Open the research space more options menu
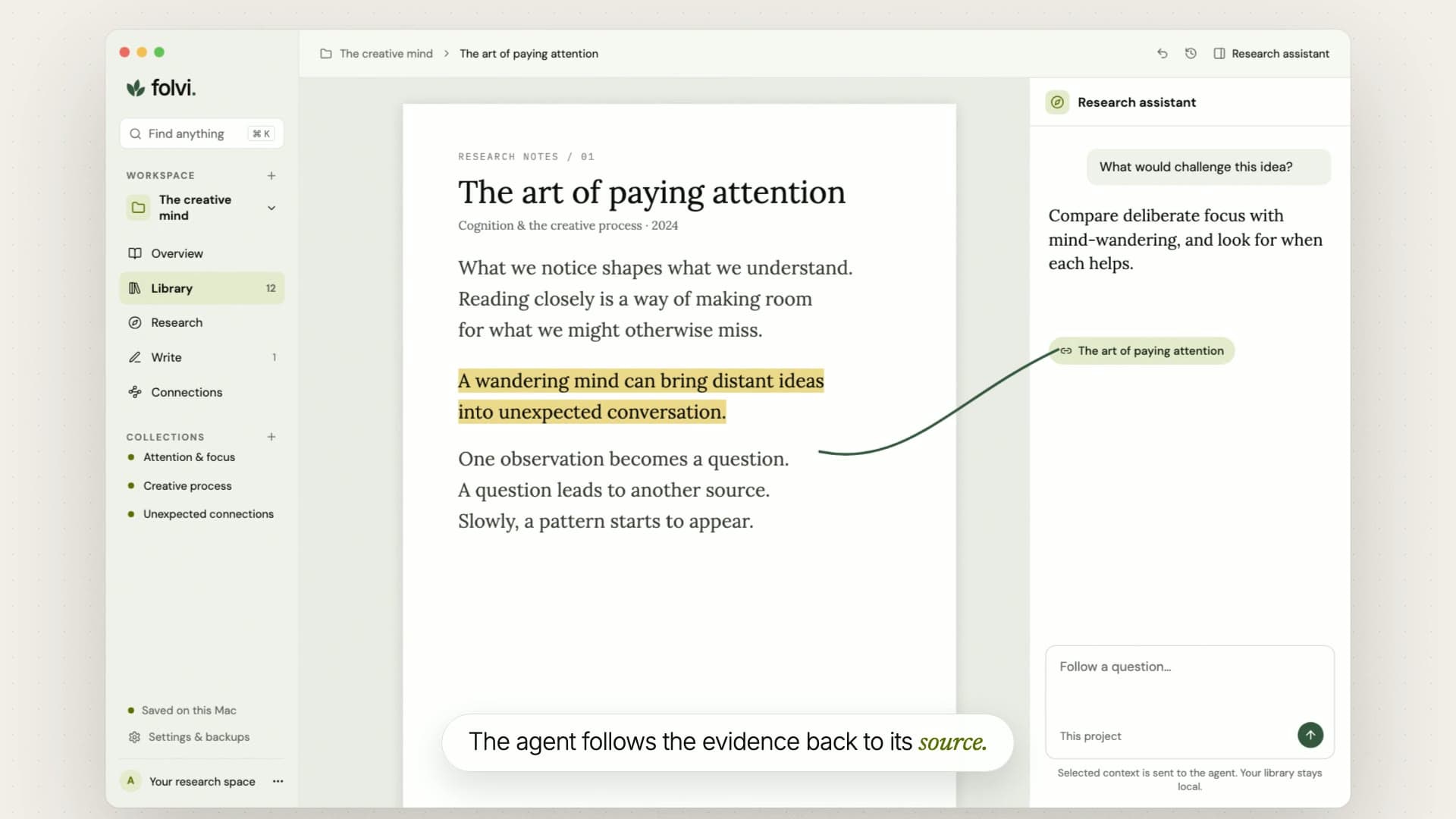 278,781
